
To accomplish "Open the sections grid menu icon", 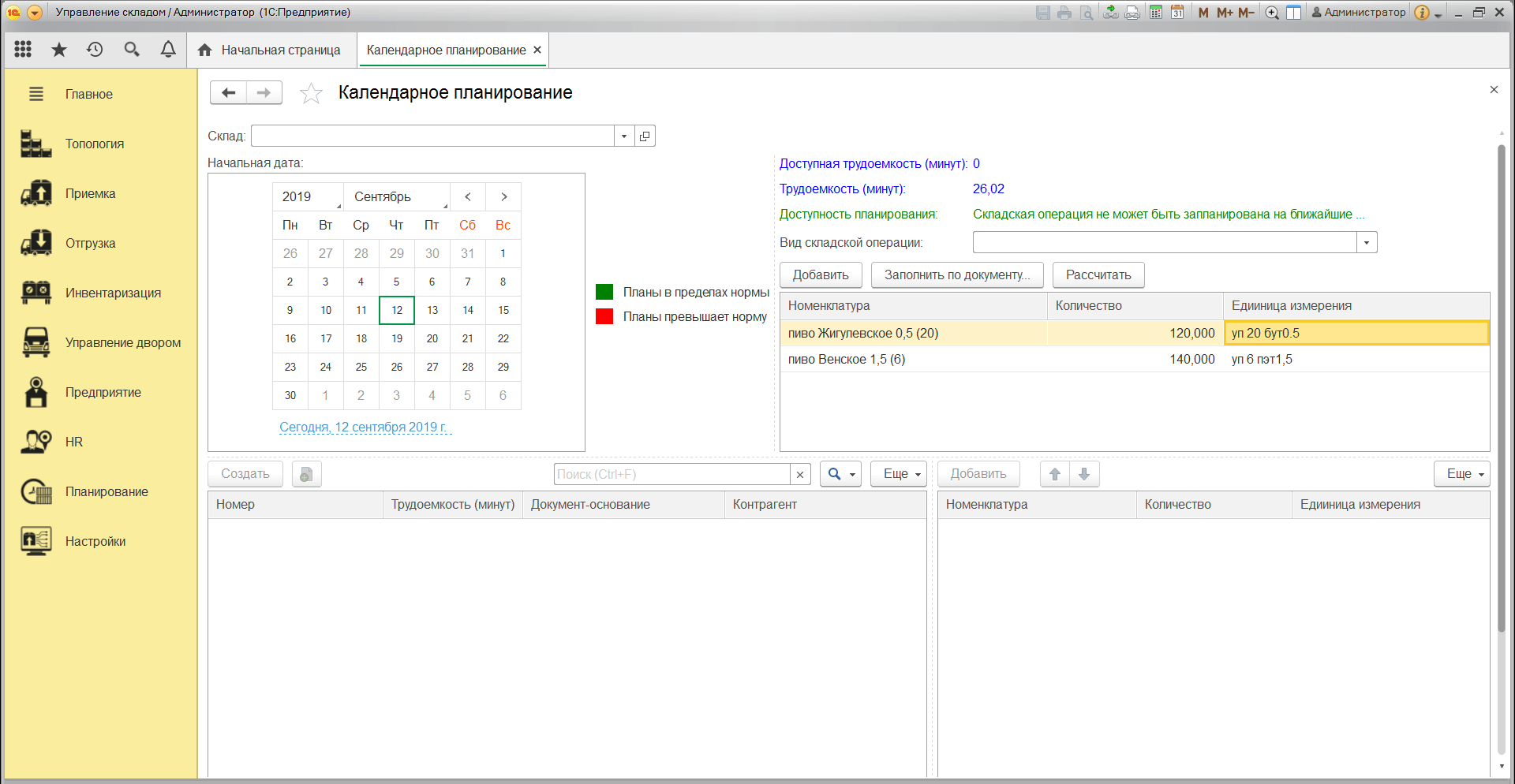I will [x=23, y=50].
